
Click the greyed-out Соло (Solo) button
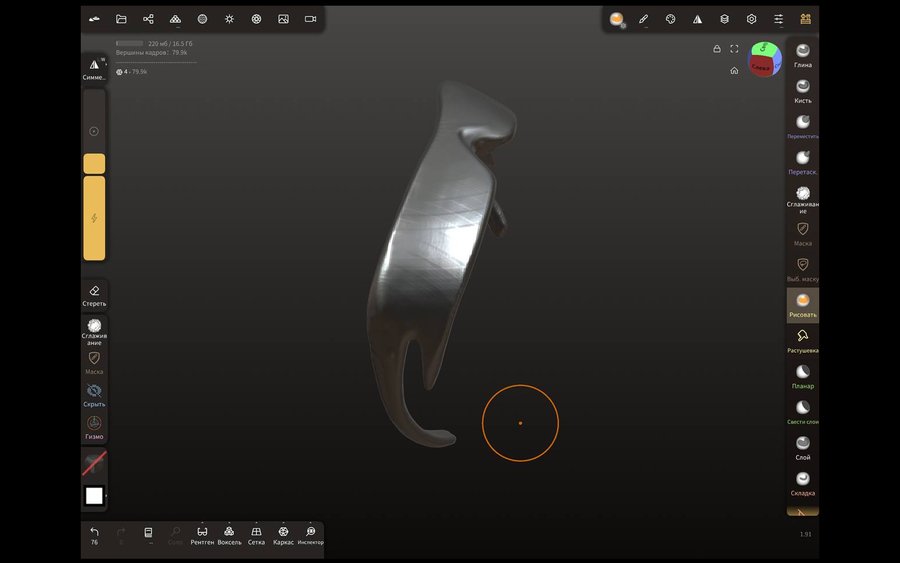(175, 535)
